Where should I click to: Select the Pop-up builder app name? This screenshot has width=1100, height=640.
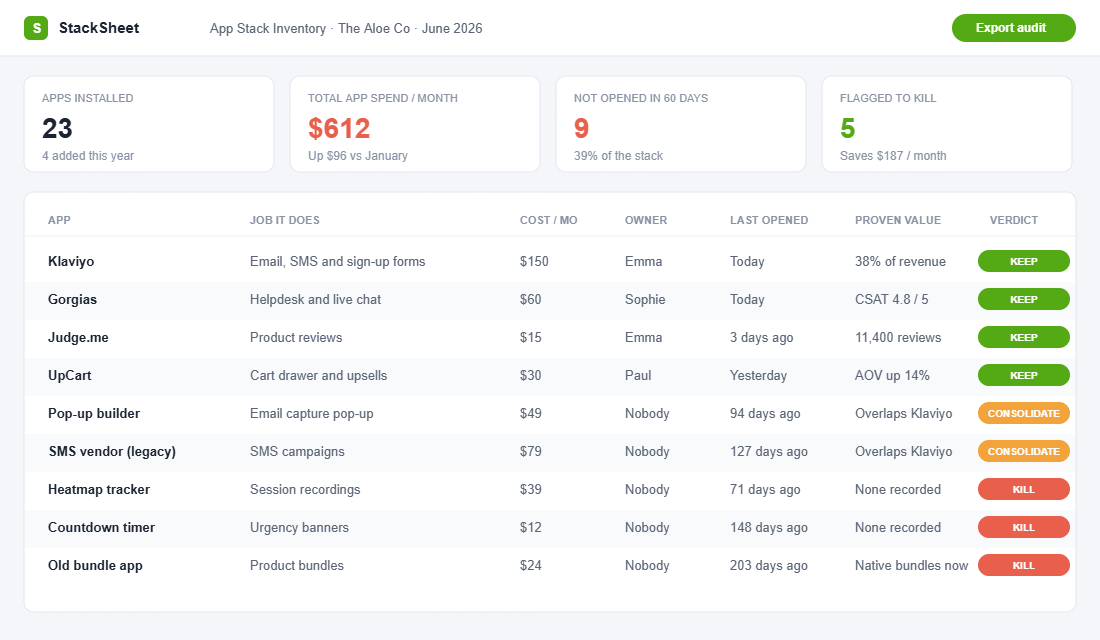coord(94,413)
